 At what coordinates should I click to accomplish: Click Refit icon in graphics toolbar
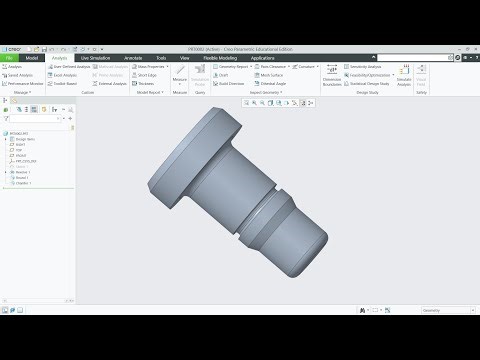point(246,103)
